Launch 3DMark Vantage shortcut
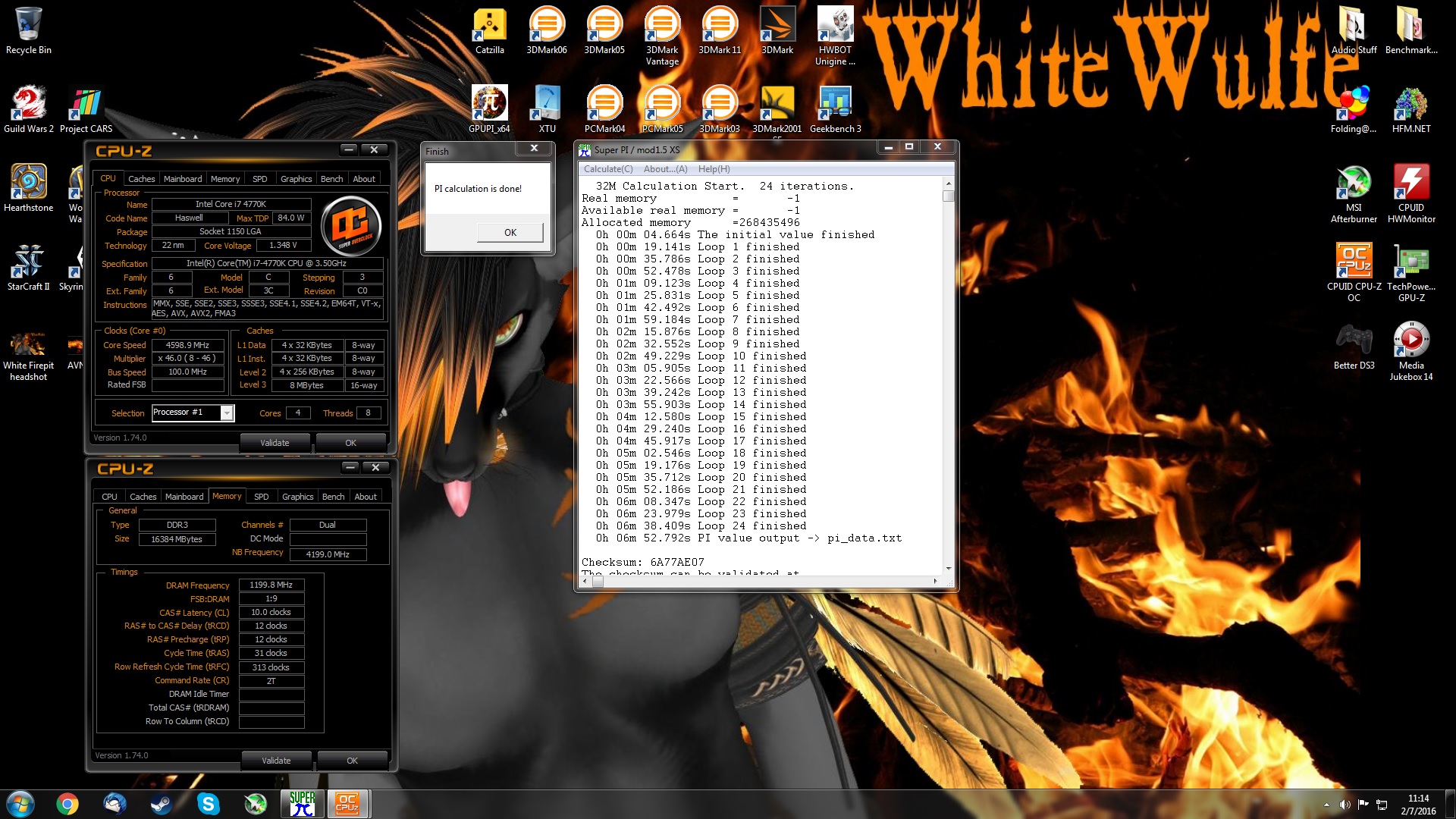 662,36
